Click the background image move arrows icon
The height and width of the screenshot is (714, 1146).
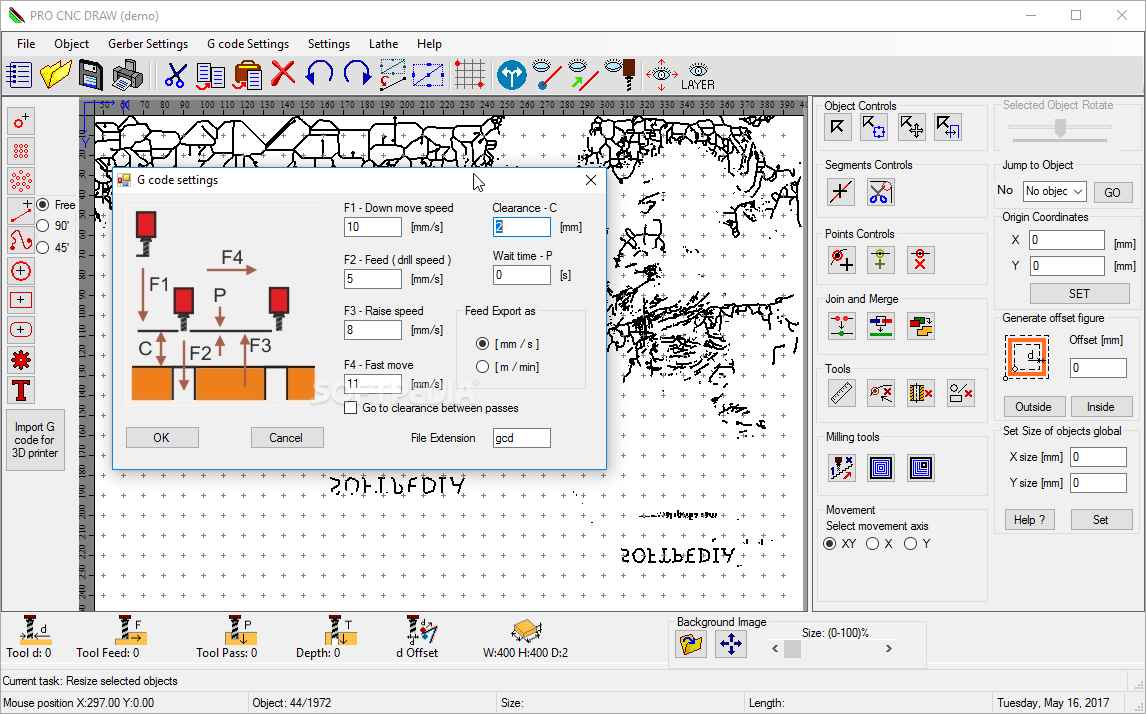(731, 644)
